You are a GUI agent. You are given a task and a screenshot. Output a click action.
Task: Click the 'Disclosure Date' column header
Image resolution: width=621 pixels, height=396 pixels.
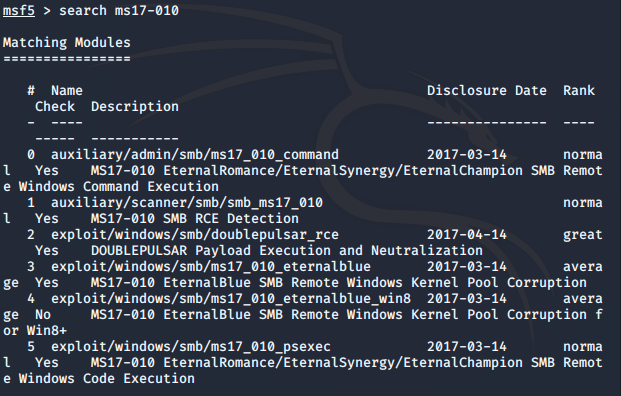(x=487, y=91)
